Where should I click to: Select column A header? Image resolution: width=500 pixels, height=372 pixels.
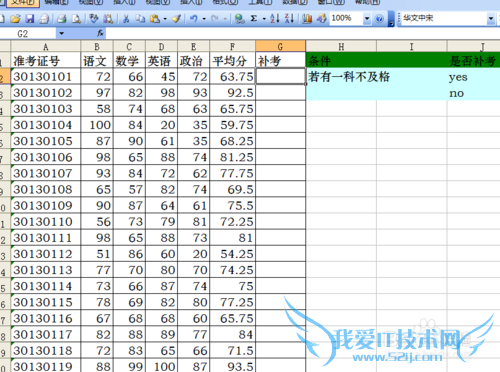click(46, 46)
